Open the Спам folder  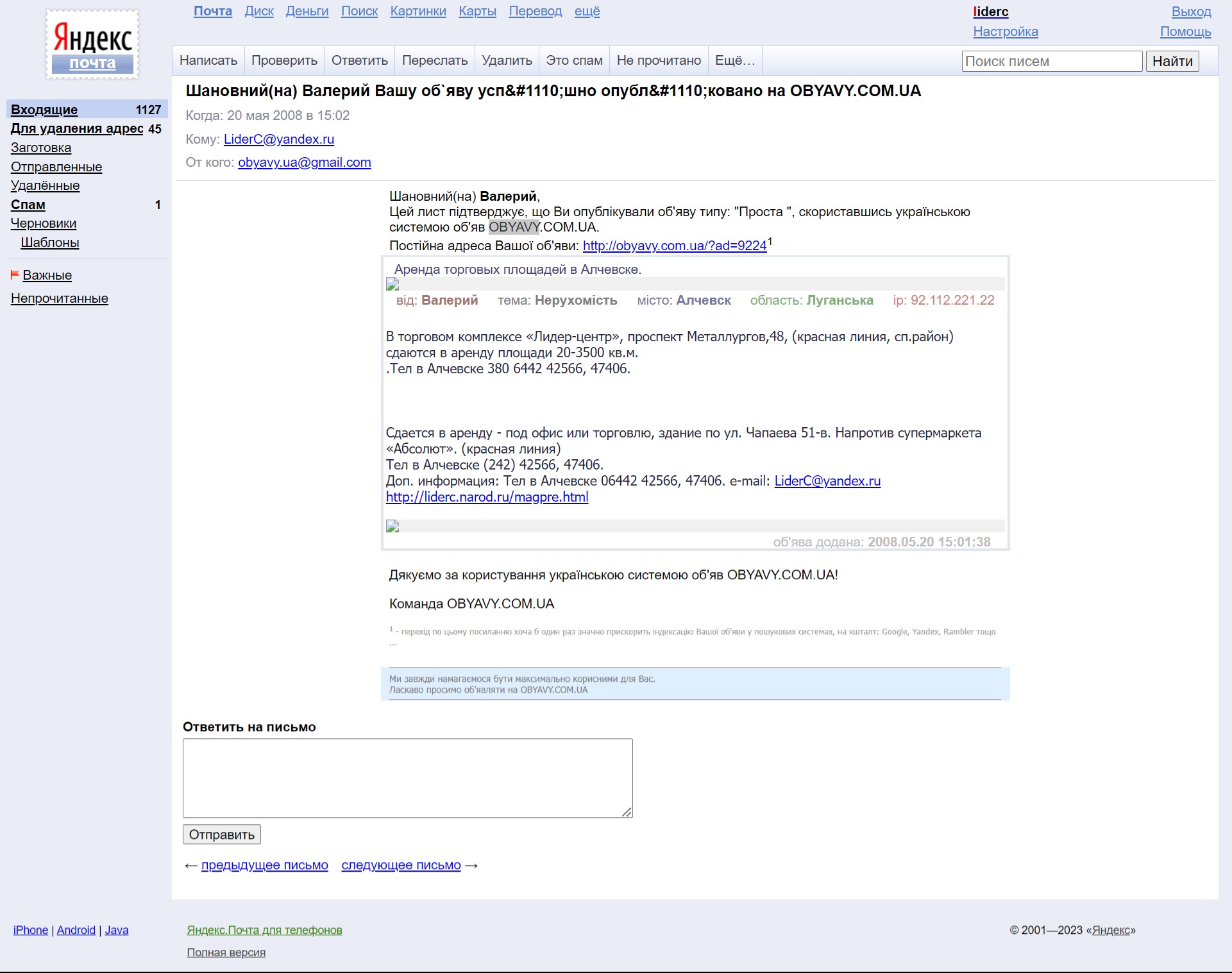[28, 205]
